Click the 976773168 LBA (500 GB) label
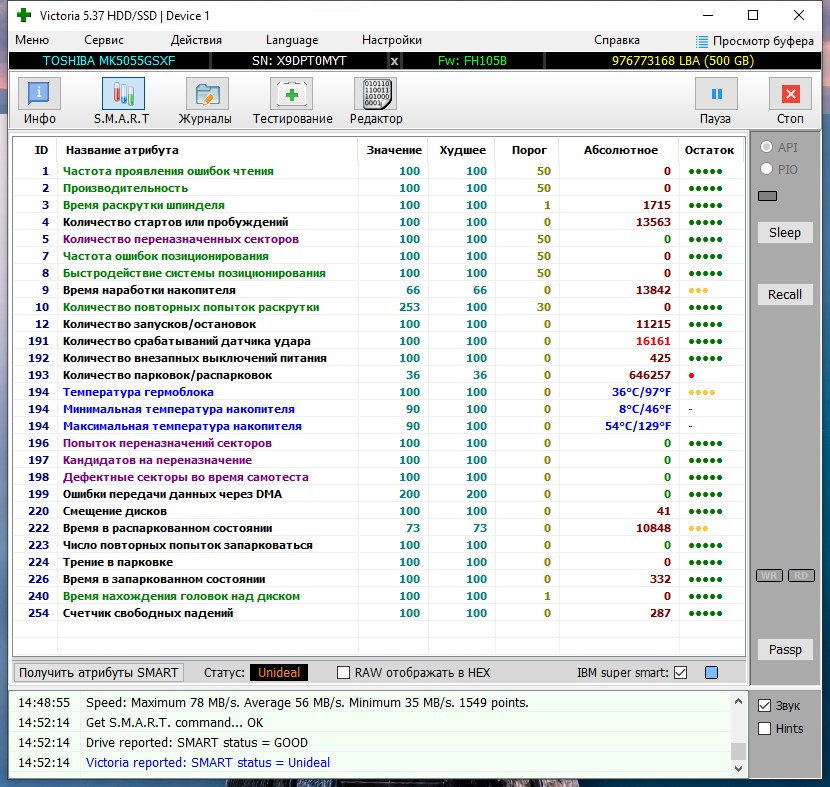830x787 pixels. point(683,61)
